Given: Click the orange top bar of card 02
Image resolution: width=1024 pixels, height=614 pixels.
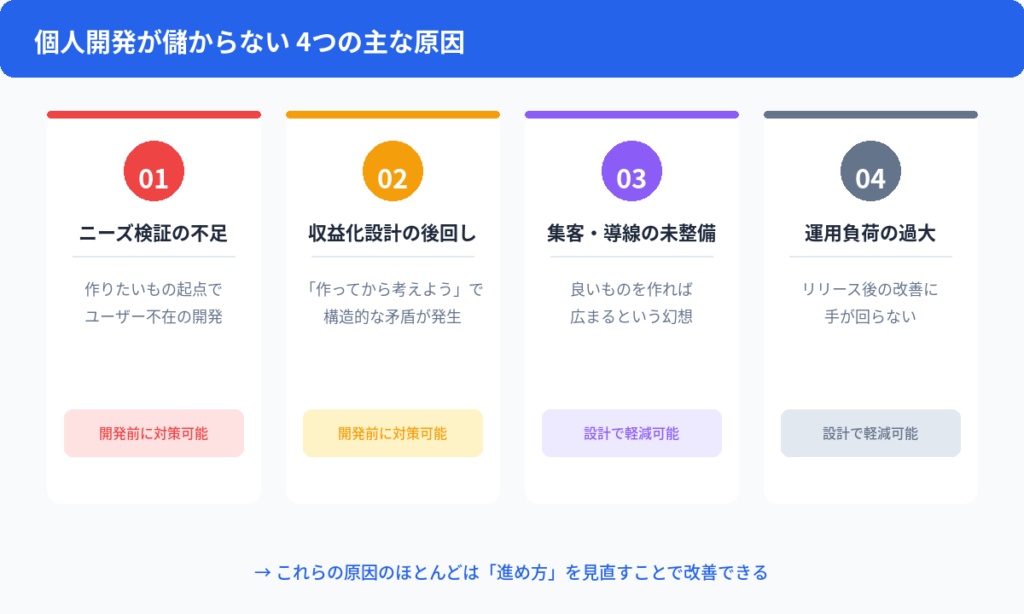Looking at the screenshot, I should coord(392,115).
